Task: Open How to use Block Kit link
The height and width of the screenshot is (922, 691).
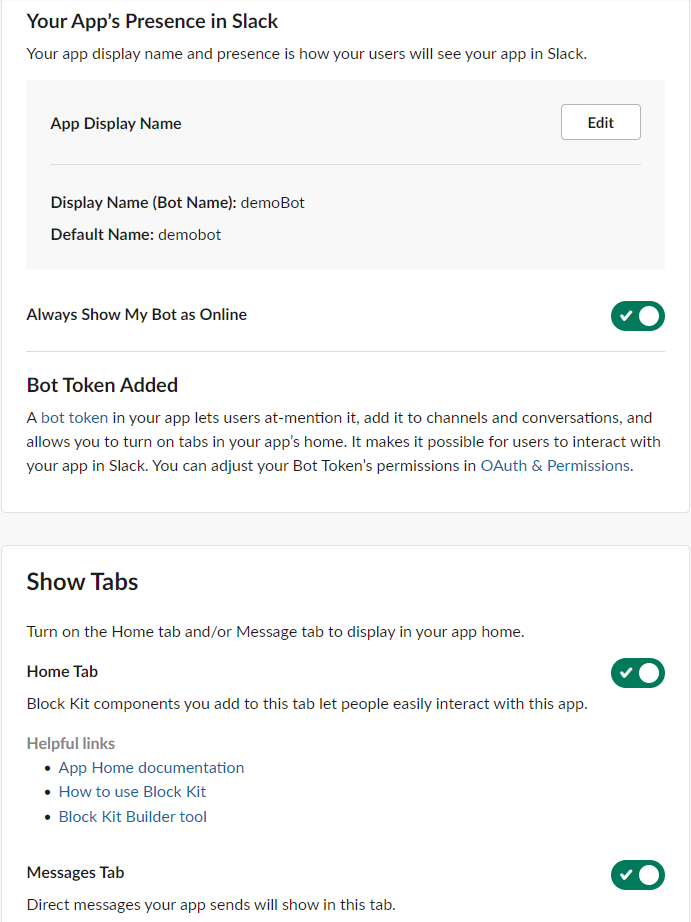Action: click(132, 791)
